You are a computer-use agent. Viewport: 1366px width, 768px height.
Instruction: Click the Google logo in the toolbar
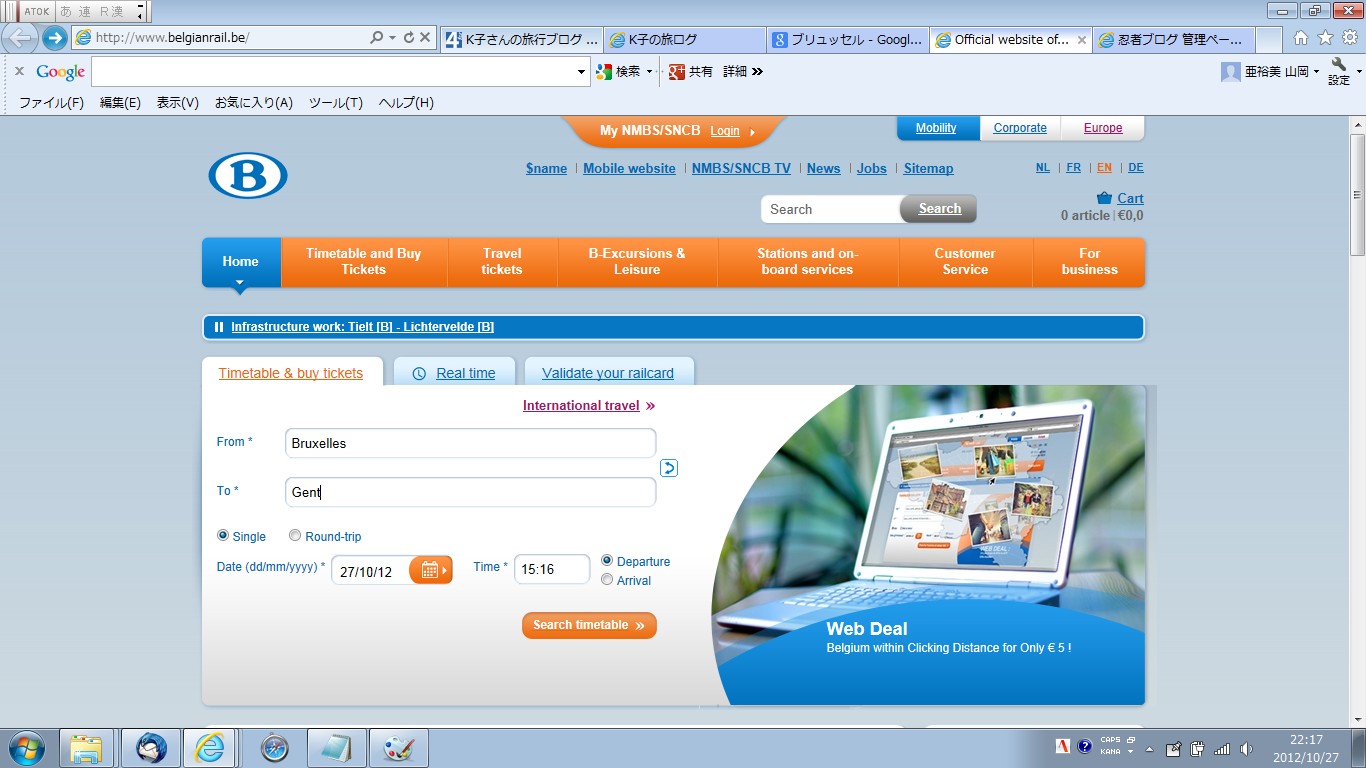61,71
